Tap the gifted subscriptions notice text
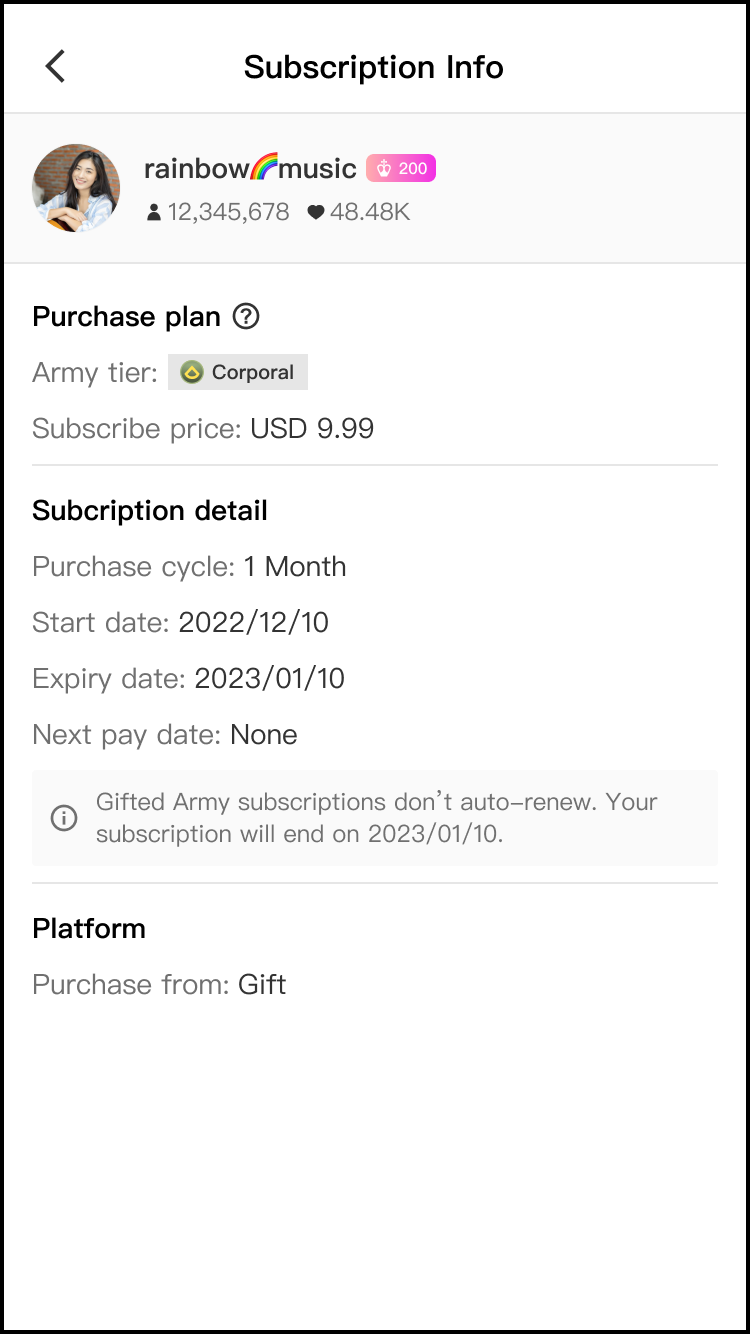 (376, 818)
